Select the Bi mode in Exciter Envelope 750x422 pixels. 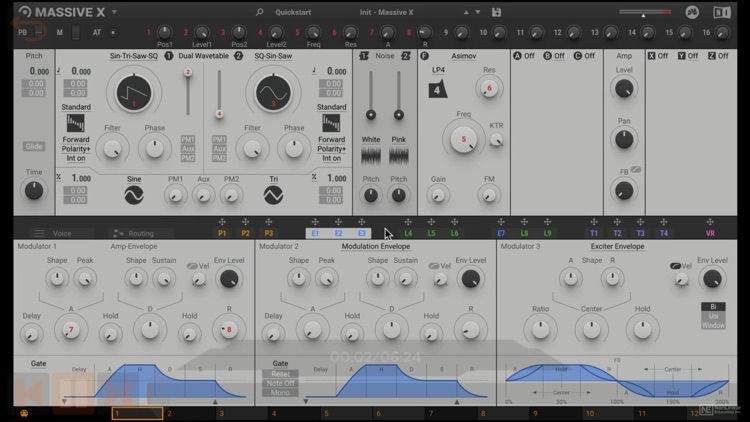[x=713, y=307]
